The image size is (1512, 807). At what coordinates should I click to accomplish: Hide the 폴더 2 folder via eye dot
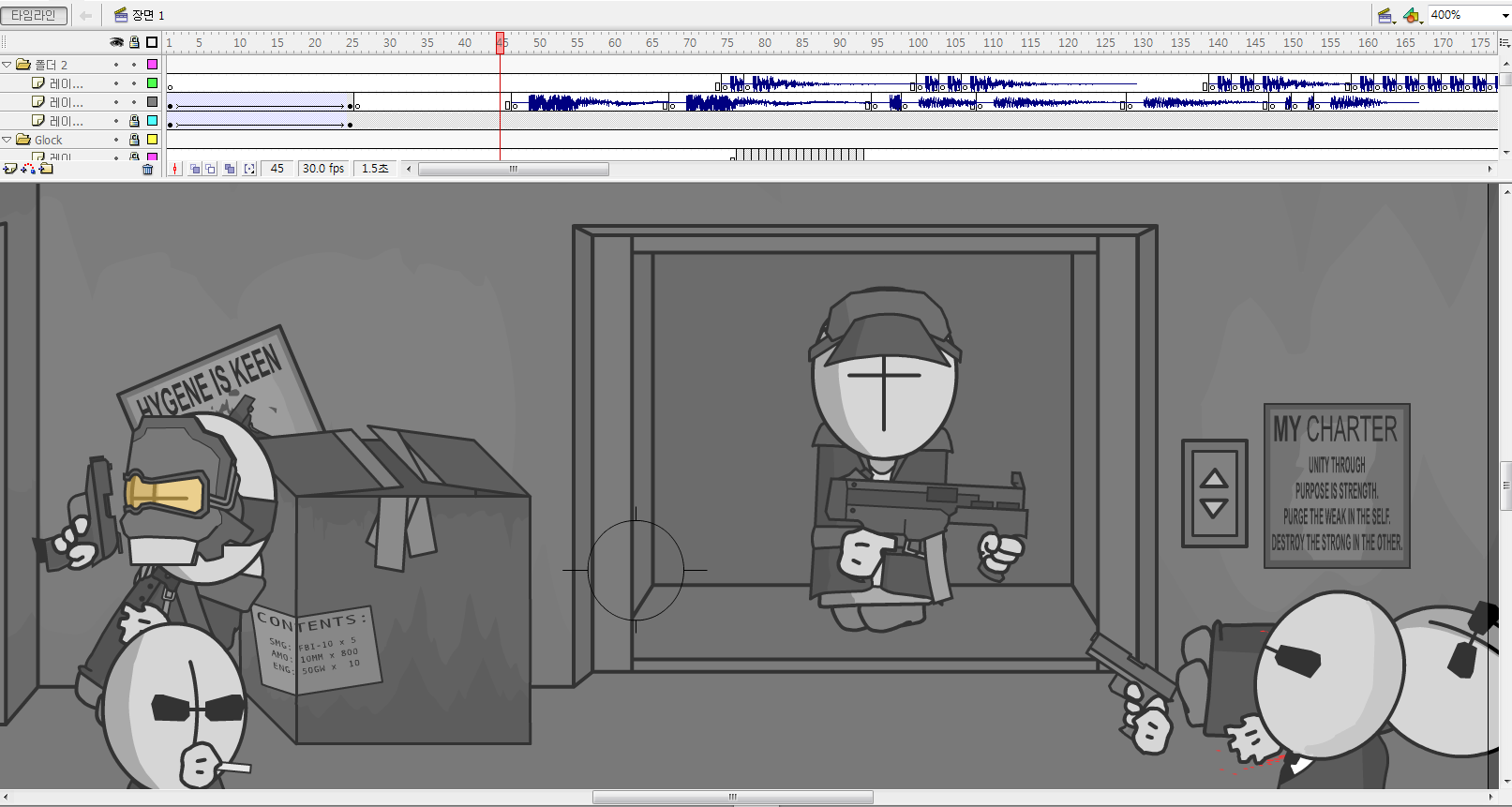(x=116, y=65)
